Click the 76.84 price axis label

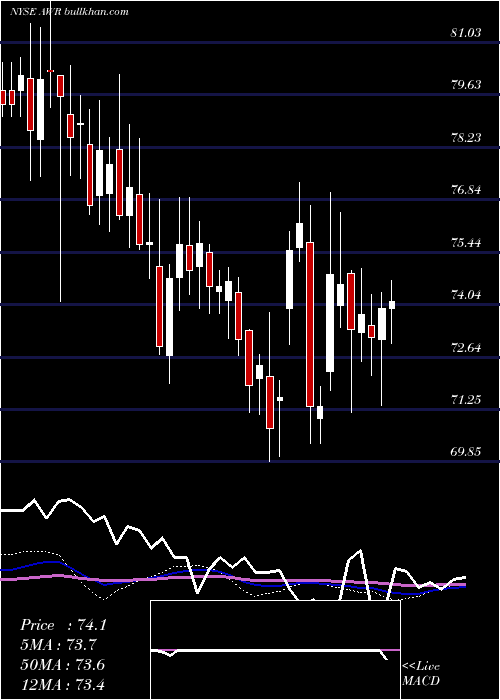[466, 190]
